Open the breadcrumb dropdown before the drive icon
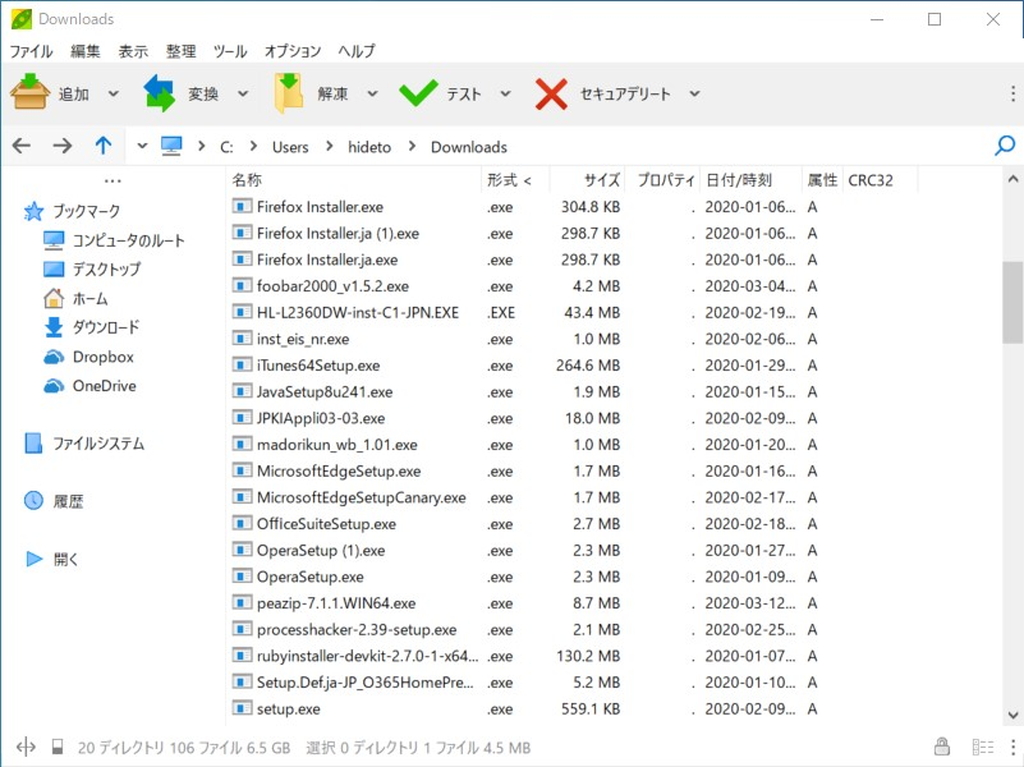The width and height of the screenshot is (1024, 767). tap(141, 145)
